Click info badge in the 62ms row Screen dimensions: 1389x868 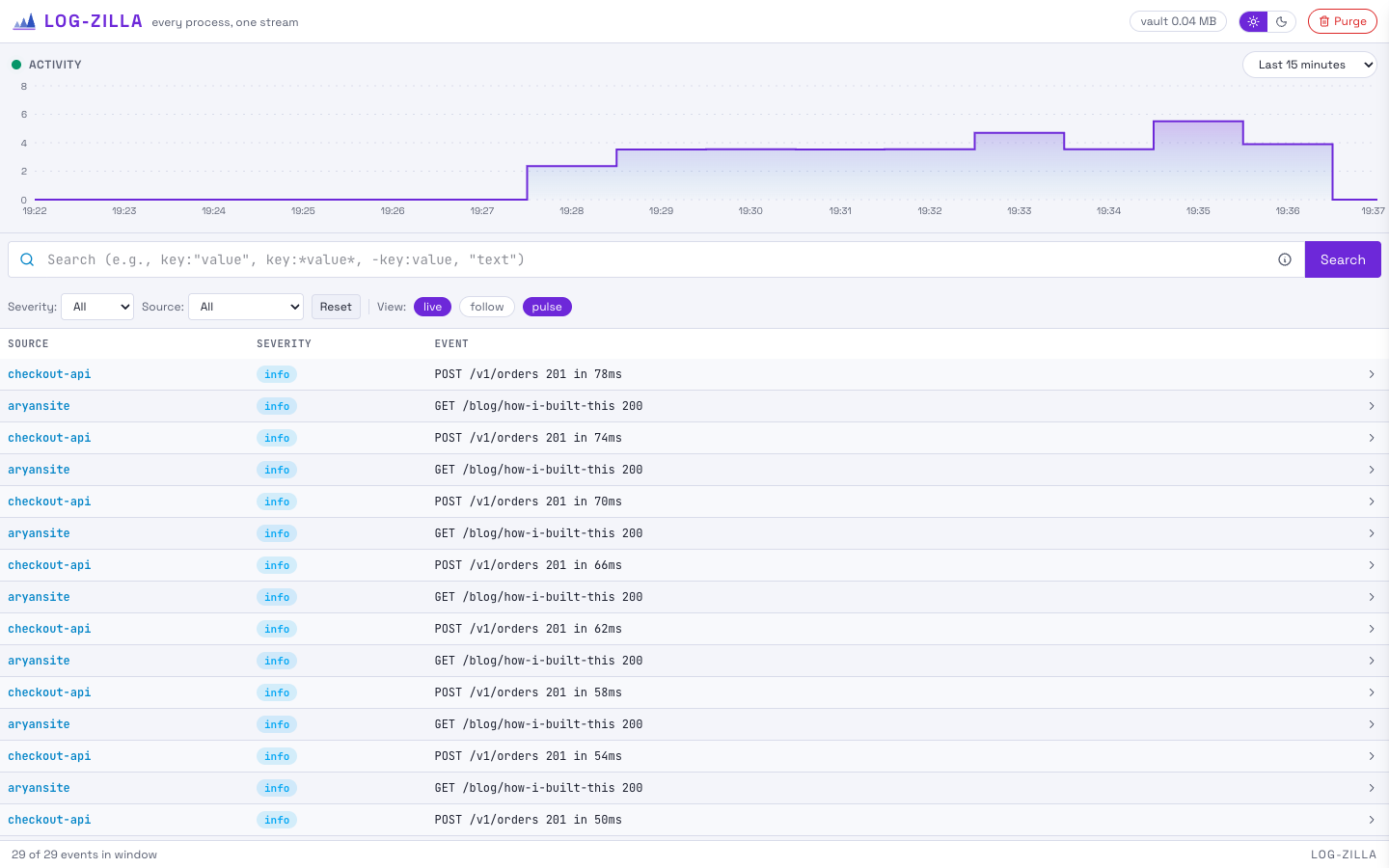click(x=277, y=629)
